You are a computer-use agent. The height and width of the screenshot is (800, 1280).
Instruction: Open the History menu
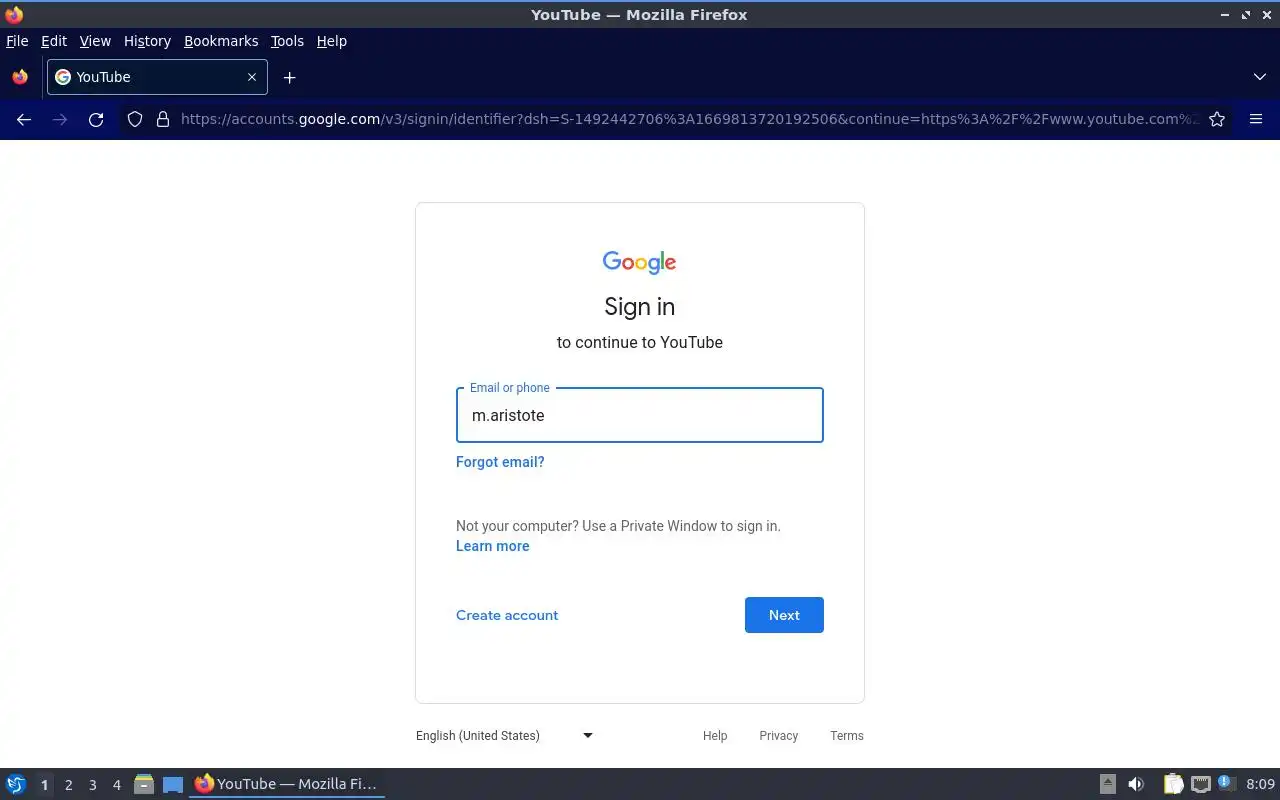pyautogui.click(x=147, y=41)
